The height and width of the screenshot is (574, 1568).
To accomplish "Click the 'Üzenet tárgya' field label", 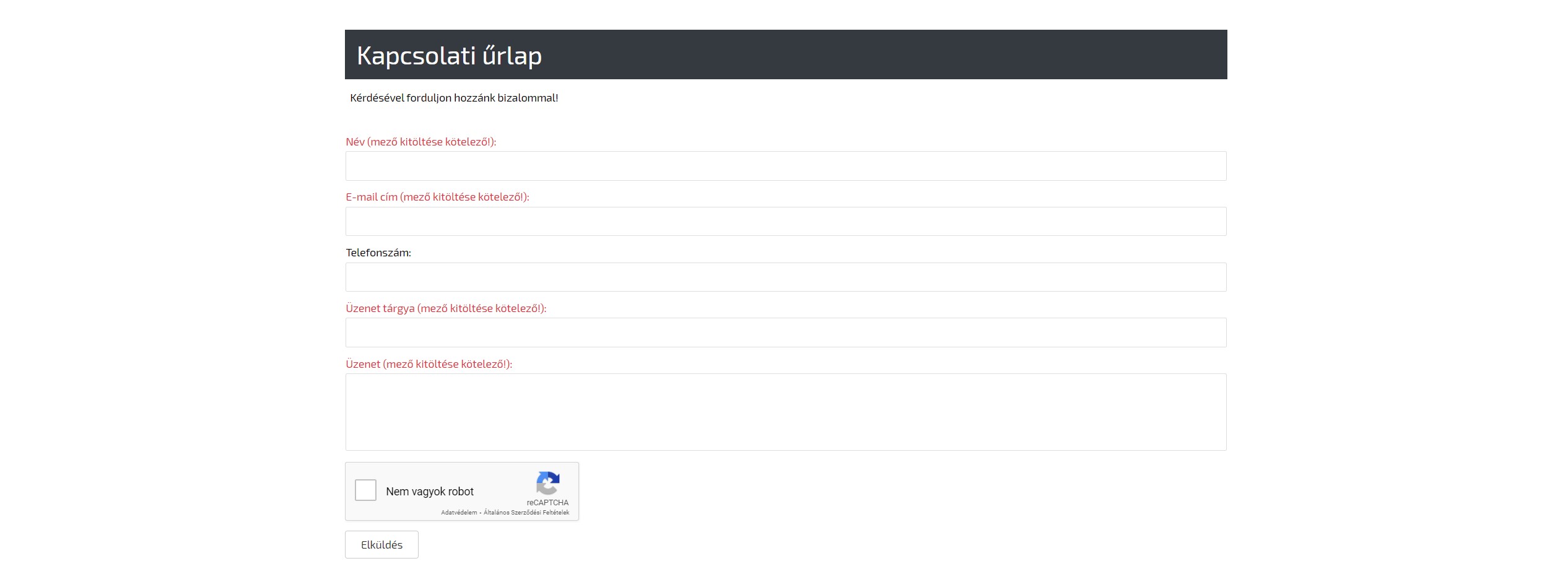I will coord(446,308).
